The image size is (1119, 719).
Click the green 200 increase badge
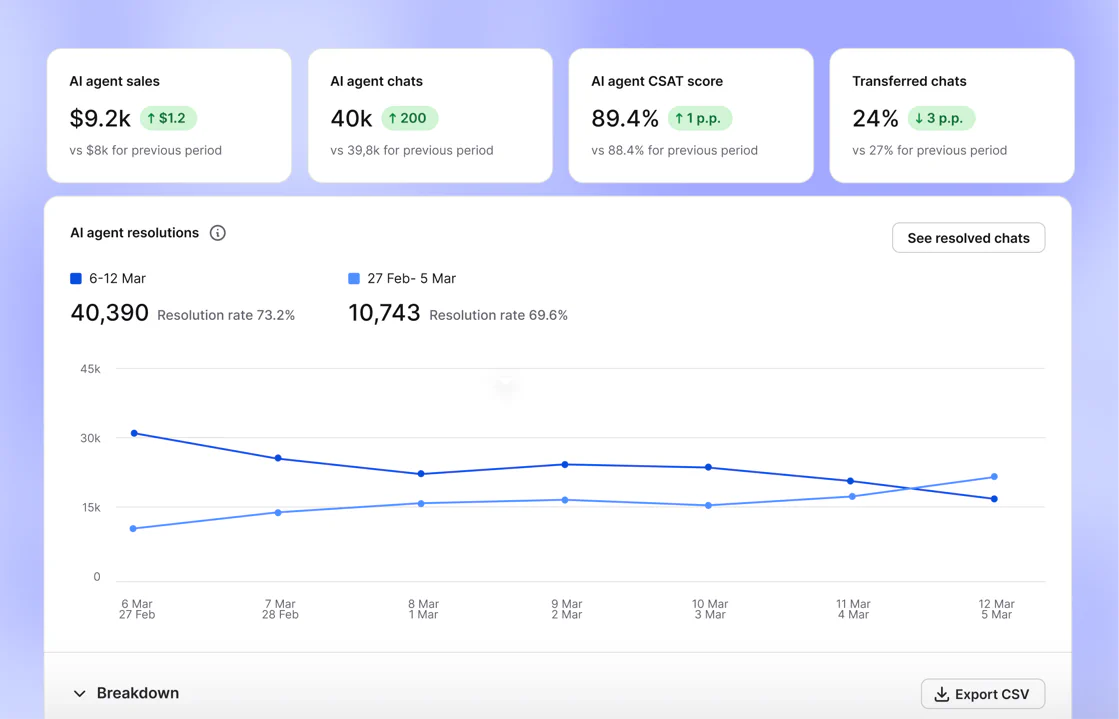pos(410,118)
